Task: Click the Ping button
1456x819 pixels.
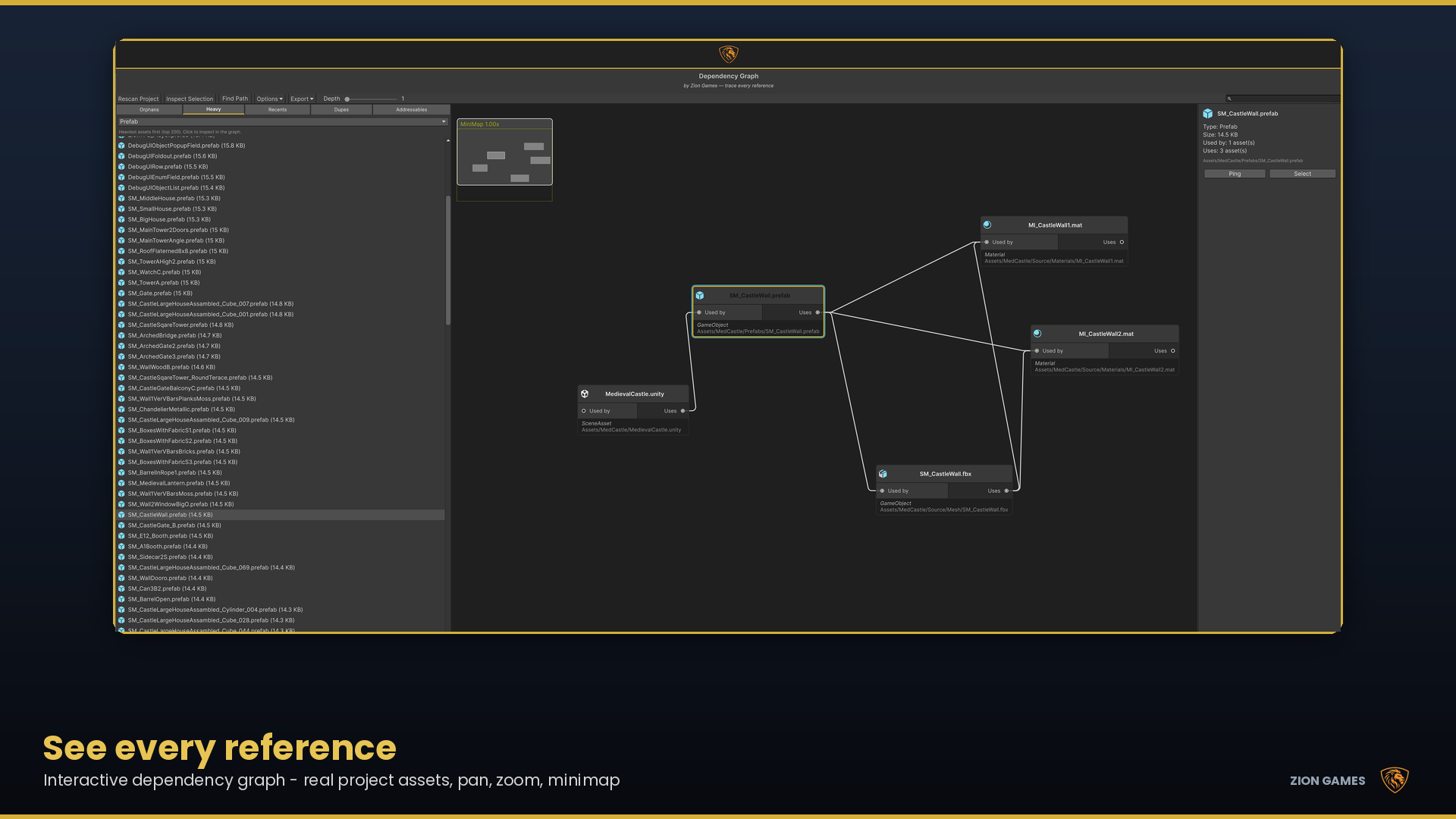Action: click(1235, 174)
